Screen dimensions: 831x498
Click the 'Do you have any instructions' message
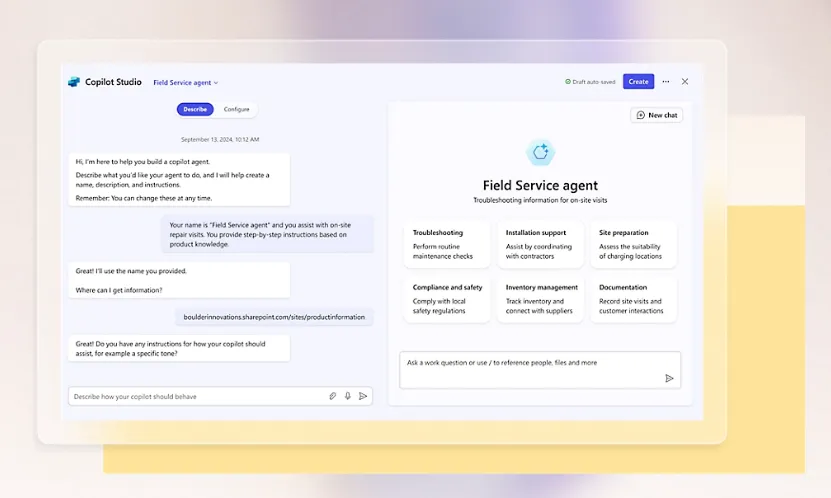click(x=179, y=348)
